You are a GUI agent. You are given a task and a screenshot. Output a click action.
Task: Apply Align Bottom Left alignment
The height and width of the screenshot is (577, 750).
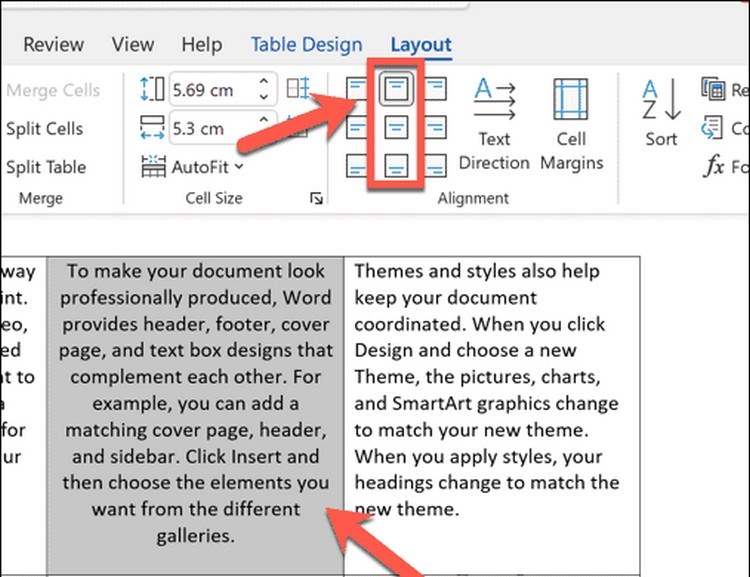pos(356,166)
